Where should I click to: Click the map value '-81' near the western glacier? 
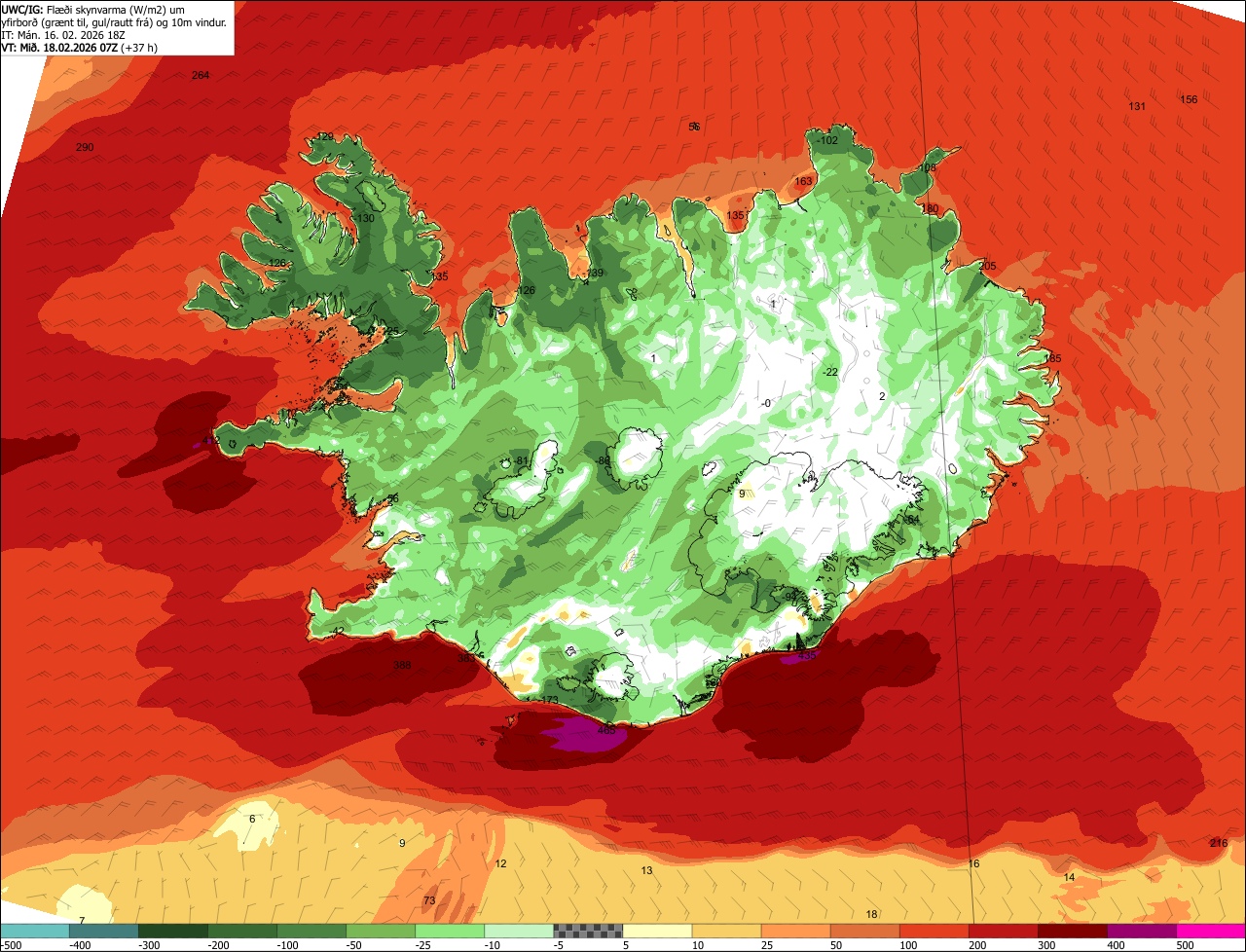click(x=521, y=460)
